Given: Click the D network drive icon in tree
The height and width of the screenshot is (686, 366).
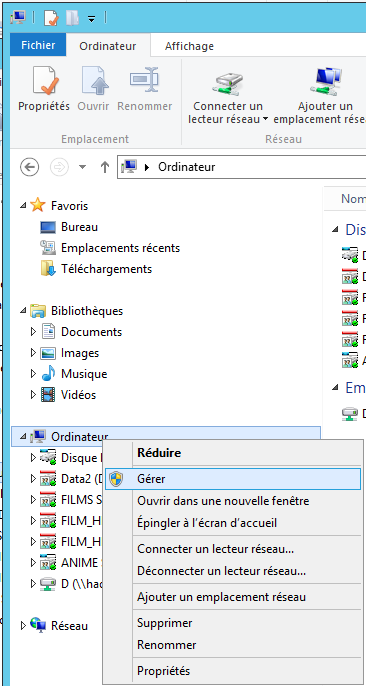Looking at the screenshot, I should 48,584.
